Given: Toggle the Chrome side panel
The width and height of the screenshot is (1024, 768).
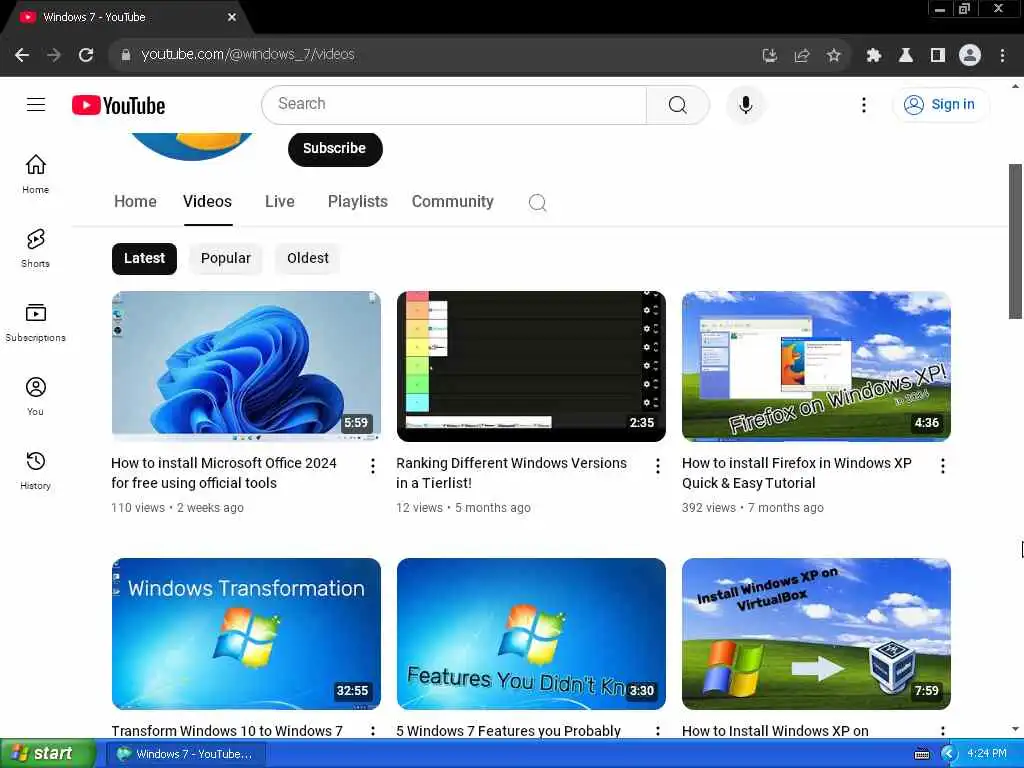Looking at the screenshot, I should click(938, 56).
